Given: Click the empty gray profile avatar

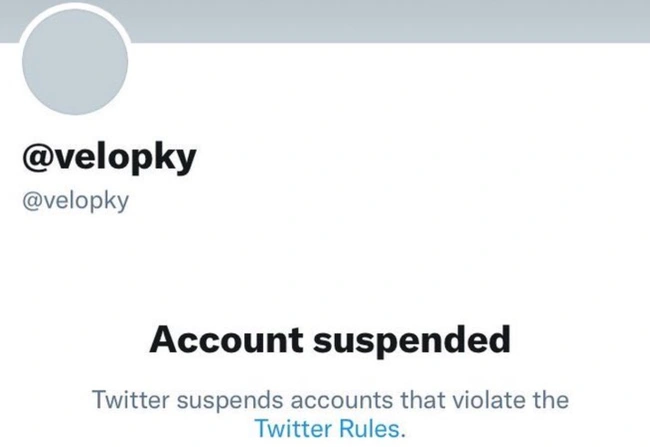Looking at the screenshot, I should [x=77, y=60].
